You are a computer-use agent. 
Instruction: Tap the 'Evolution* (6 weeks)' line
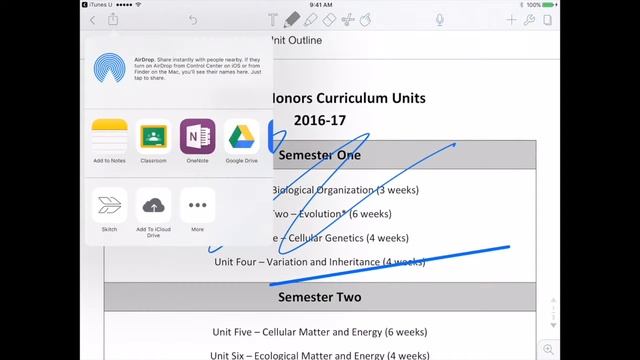333,214
